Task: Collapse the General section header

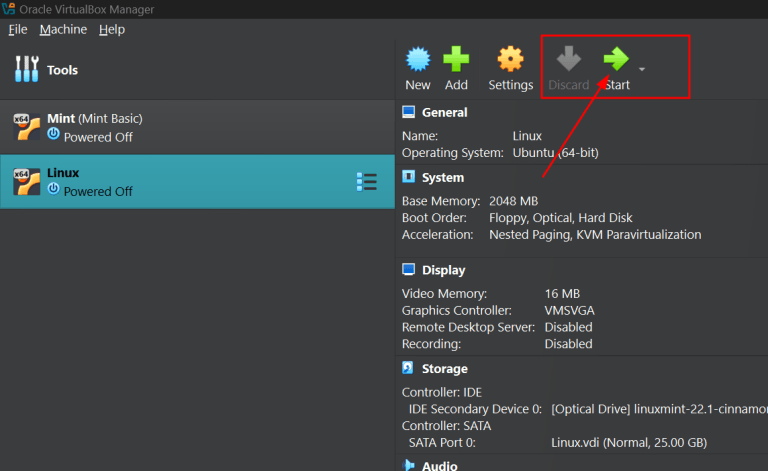Action: click(443, 113)
